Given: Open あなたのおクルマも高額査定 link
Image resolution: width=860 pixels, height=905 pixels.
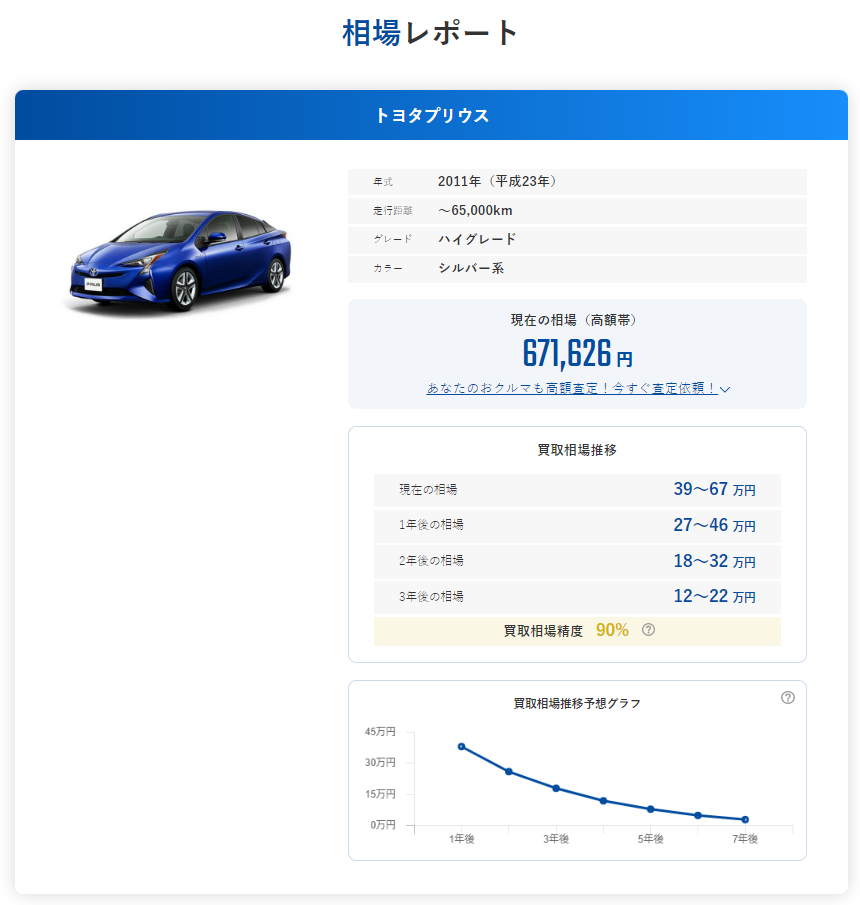Looking at the screenshot, I should pyautogui.click(x=572, y=388).
